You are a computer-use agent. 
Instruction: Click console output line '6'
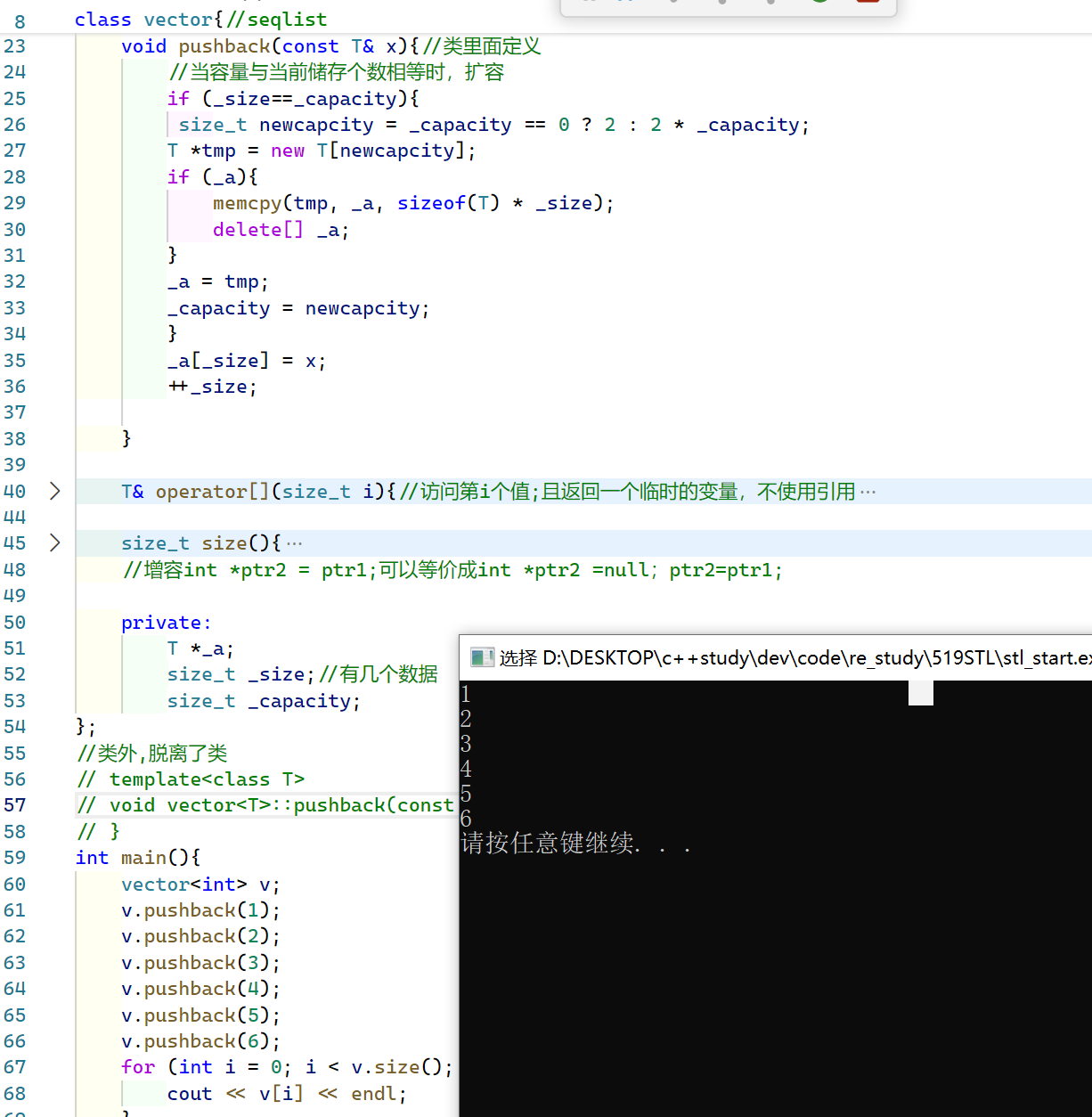pos(466,819)
